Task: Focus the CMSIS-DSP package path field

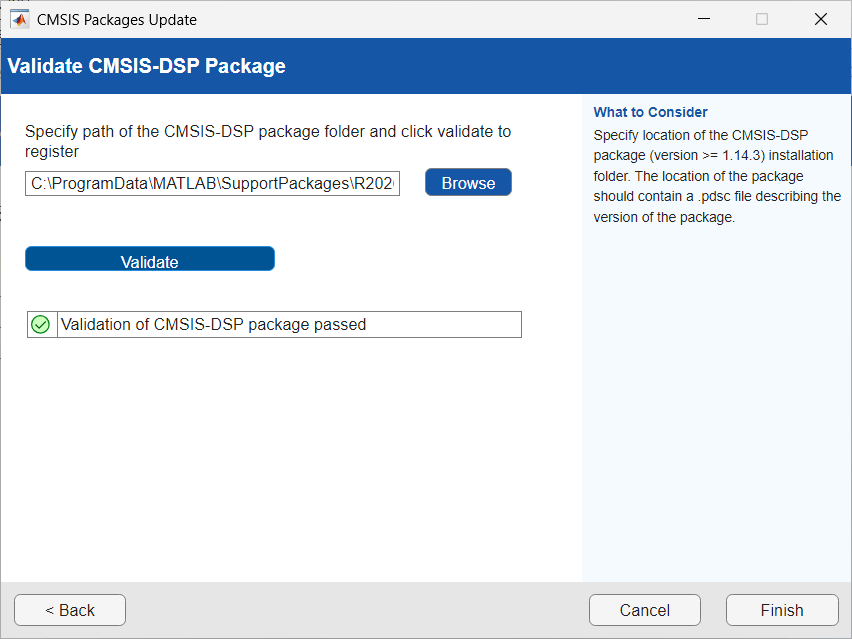Action: click(212, 184)
